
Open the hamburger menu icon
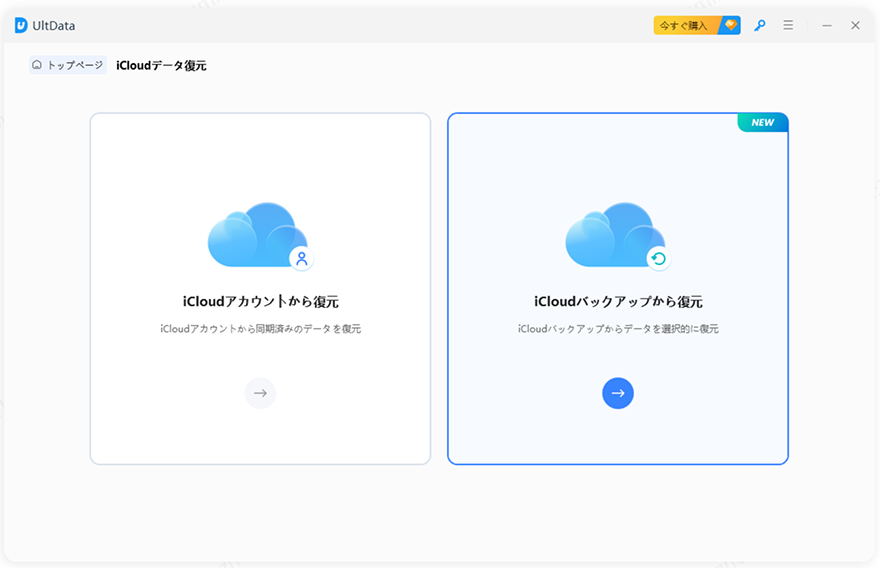pos(788,25)
